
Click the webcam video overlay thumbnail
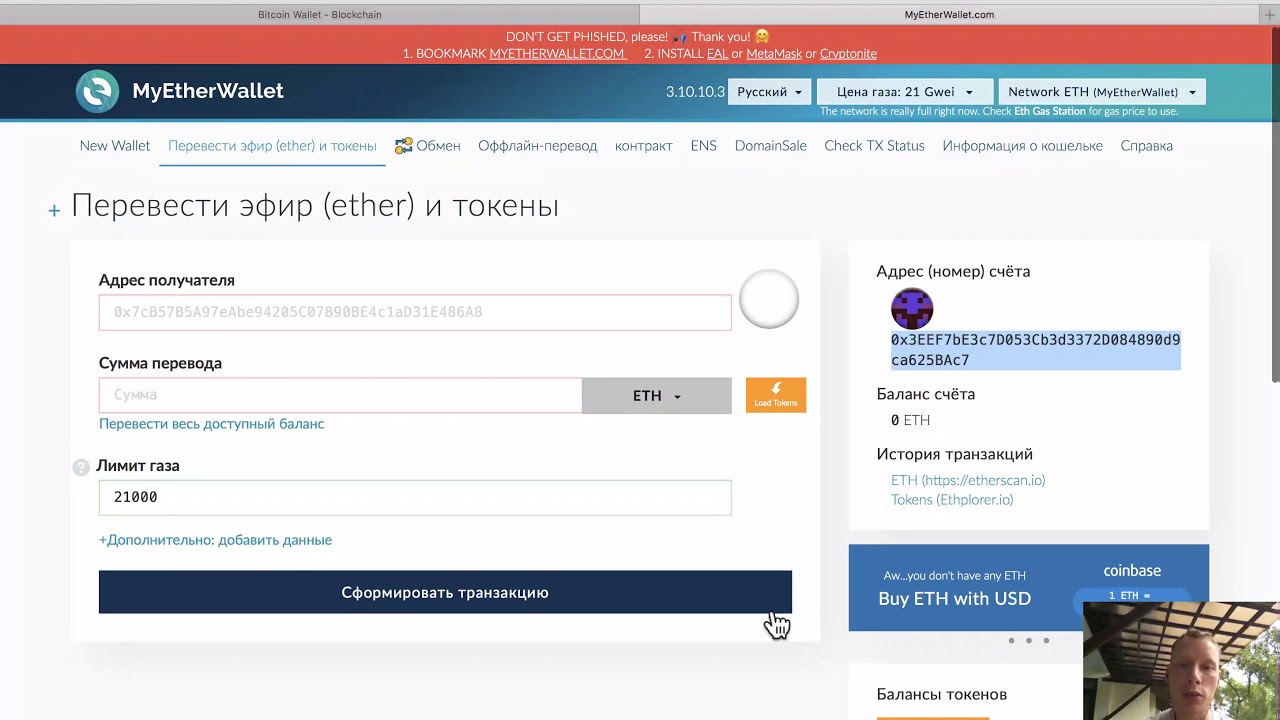tap(1181, 661)
